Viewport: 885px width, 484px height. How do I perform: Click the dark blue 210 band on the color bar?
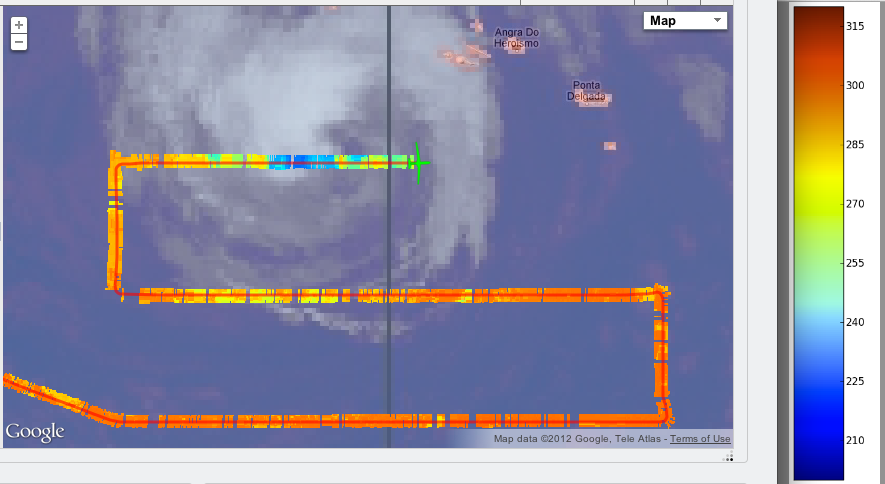(x=817, y=438)
